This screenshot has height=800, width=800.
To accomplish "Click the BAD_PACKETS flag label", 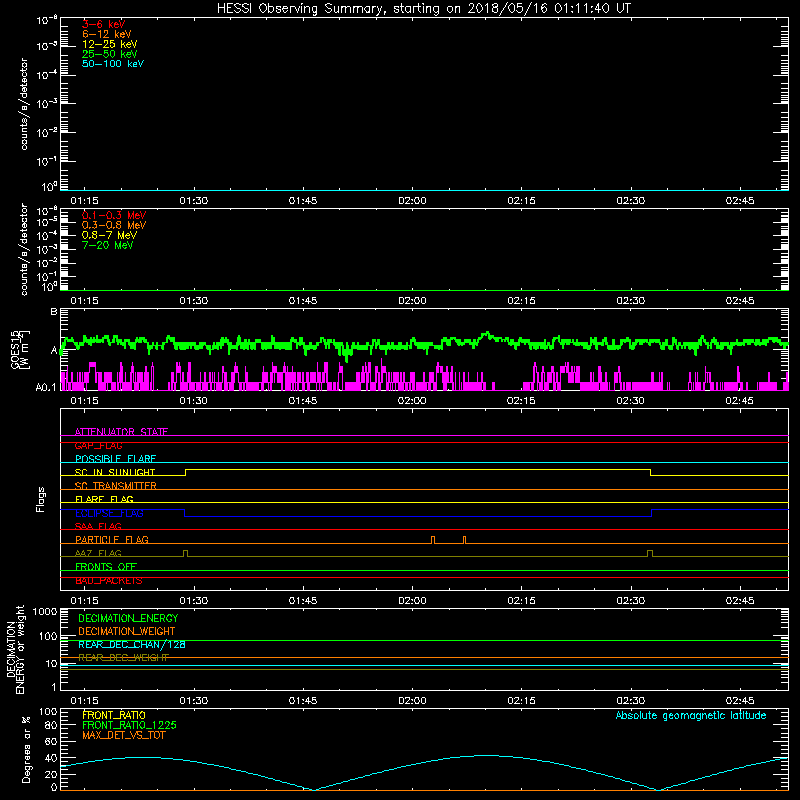I will (x=109, y=581).
